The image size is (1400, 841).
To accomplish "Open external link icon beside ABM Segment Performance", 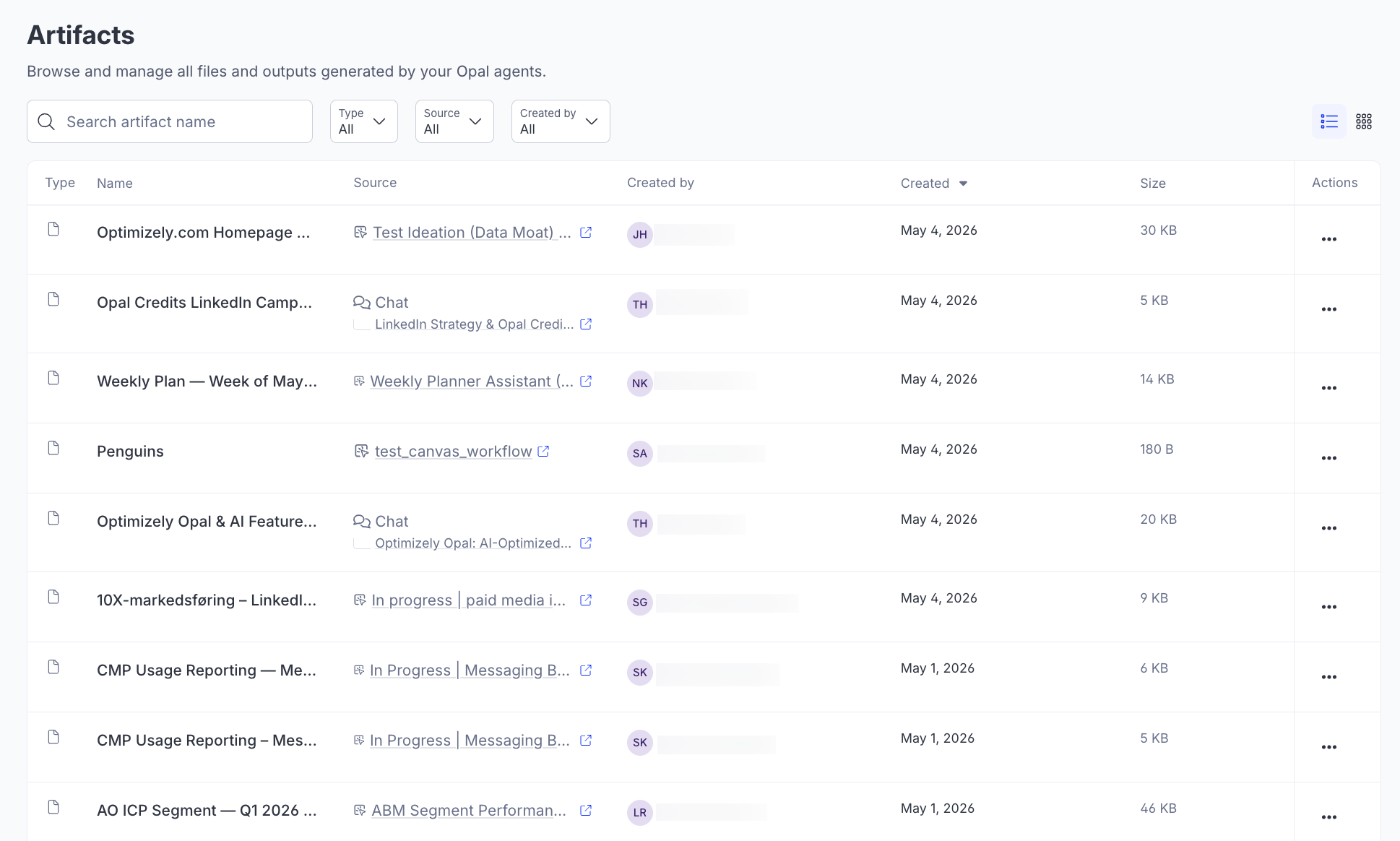I will coord(586,810).
